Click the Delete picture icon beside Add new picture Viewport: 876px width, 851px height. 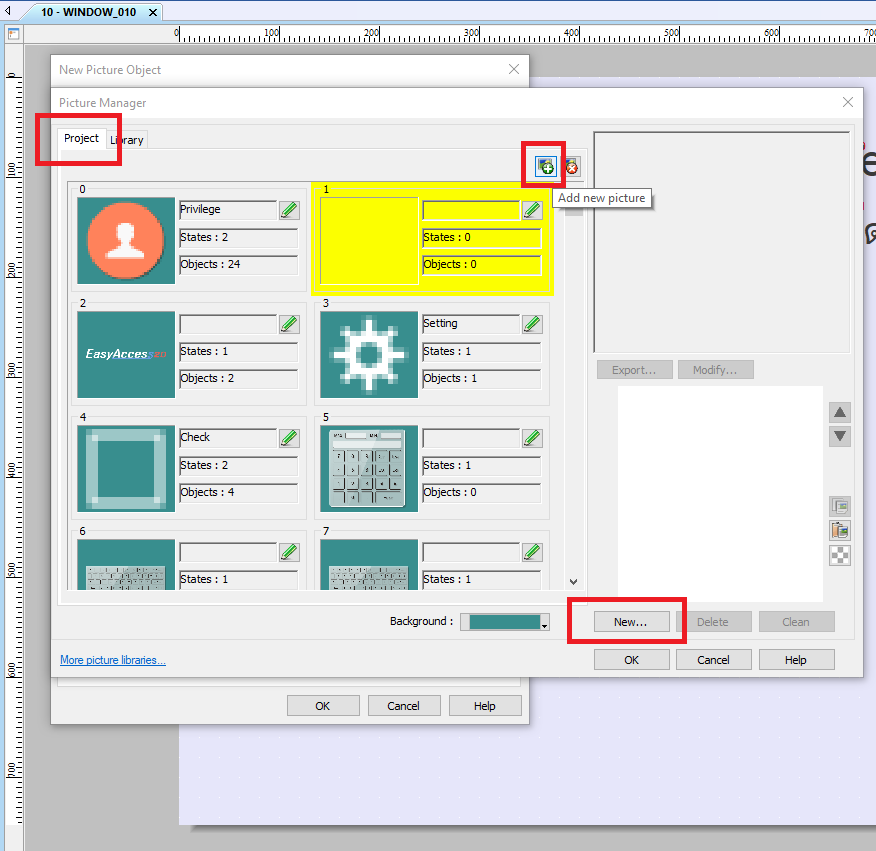pos(570,166)
